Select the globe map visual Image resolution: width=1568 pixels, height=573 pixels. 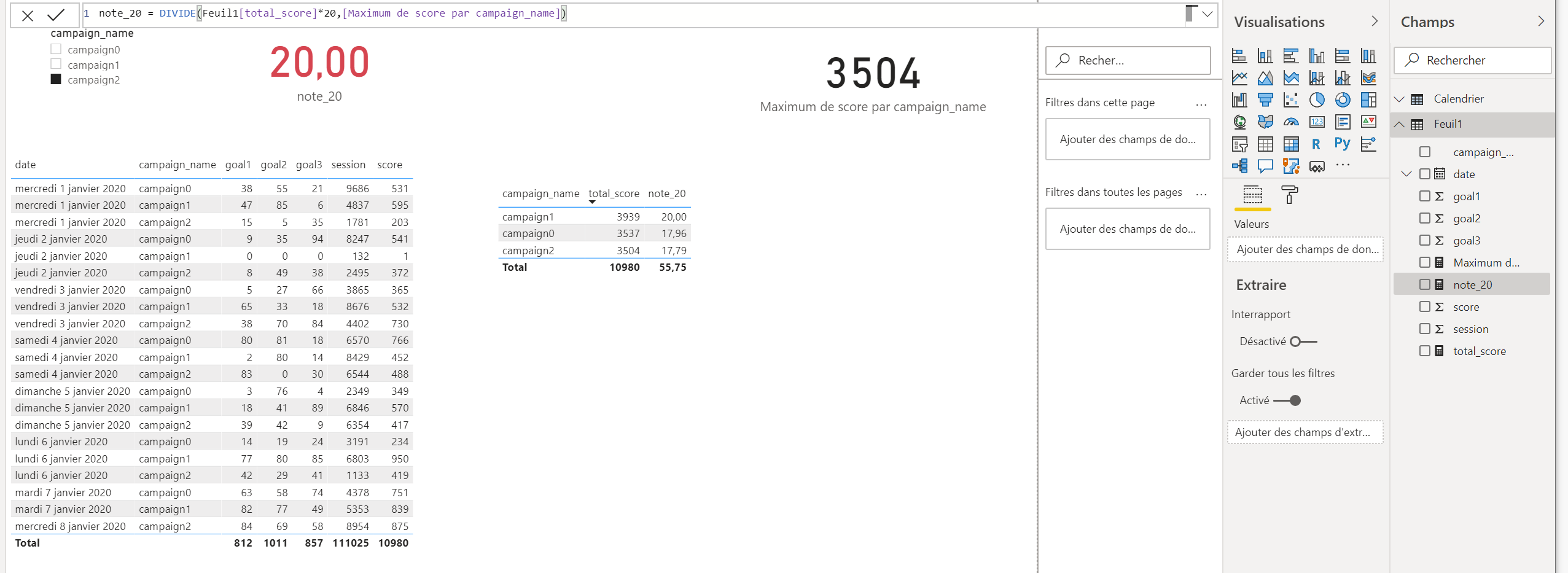1239,122
